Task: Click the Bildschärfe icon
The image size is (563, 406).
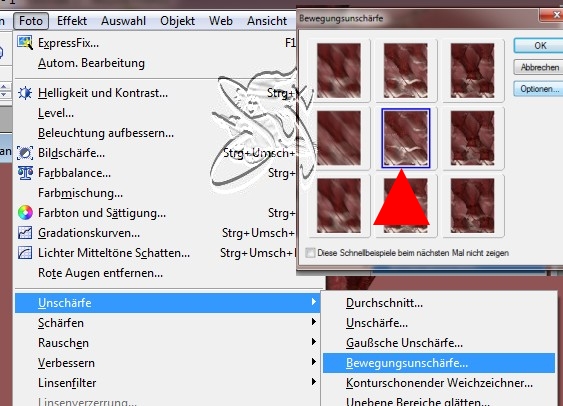Action: pyautogui.click(x=25, y=153)
